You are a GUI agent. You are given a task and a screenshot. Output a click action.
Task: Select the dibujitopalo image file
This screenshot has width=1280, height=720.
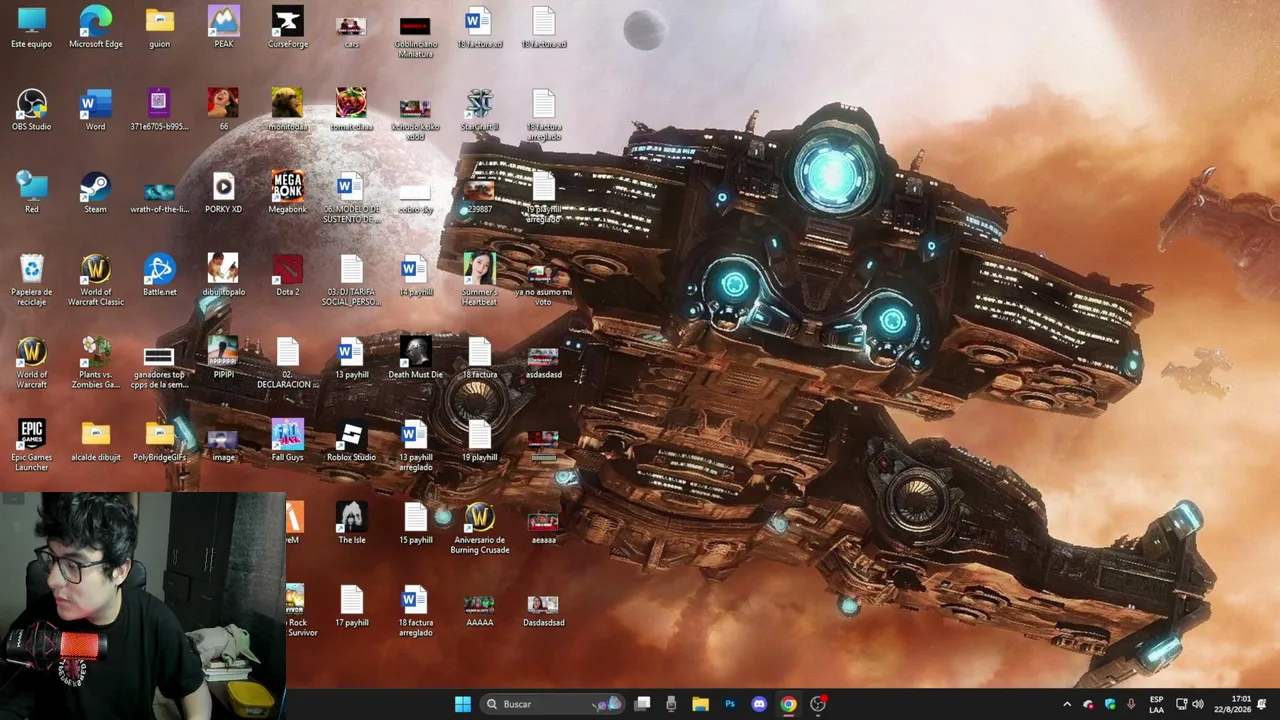[x=223, y=276]
